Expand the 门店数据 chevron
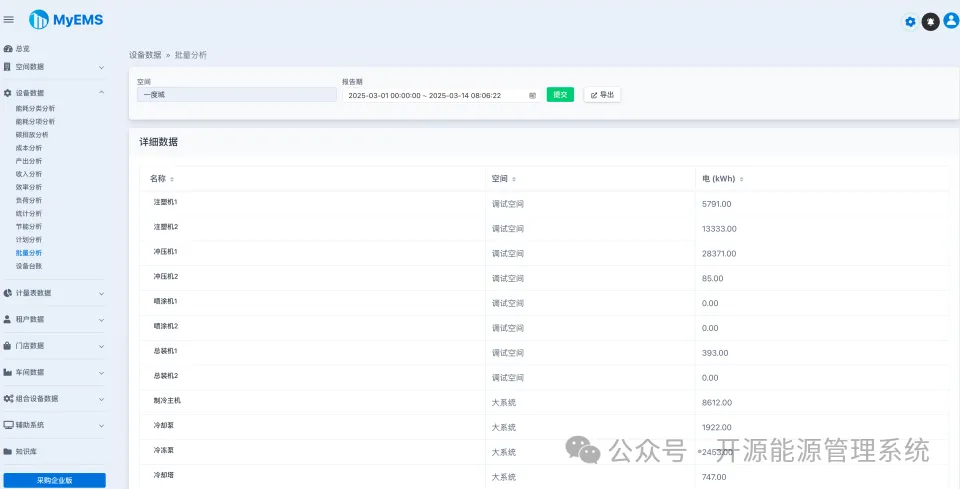This screenshot has width=960, height=489. pyautogui.click(x=102, y=346)
